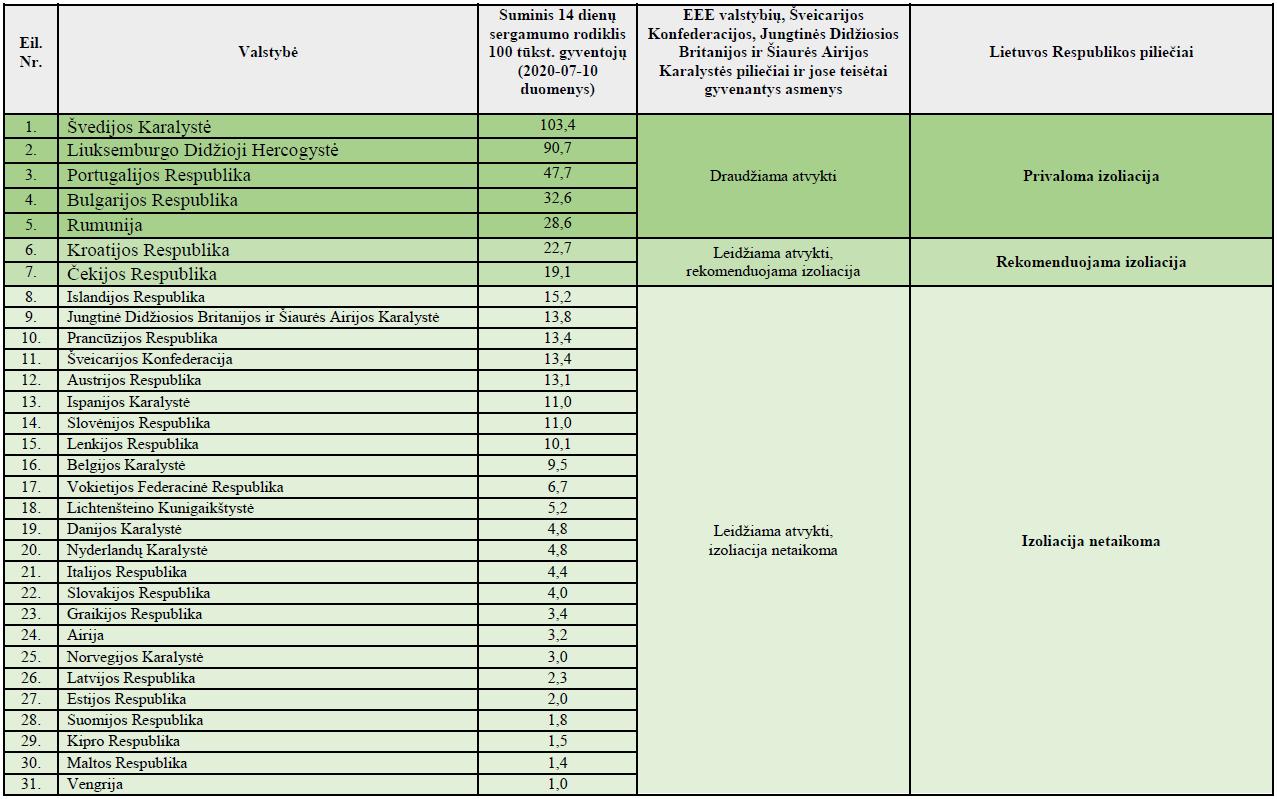Select the Portugalijos Respublika cell
1277x799 pixels.
pyautogui.click(x=268, y=175)
